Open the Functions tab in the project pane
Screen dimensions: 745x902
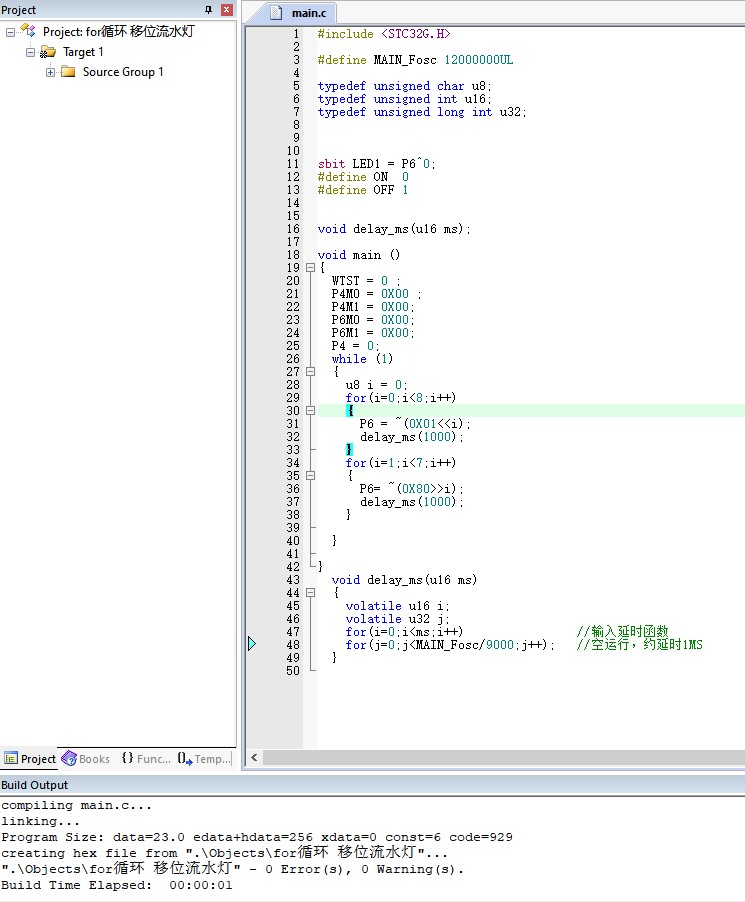pyautogui.click(x=146, y=759)
